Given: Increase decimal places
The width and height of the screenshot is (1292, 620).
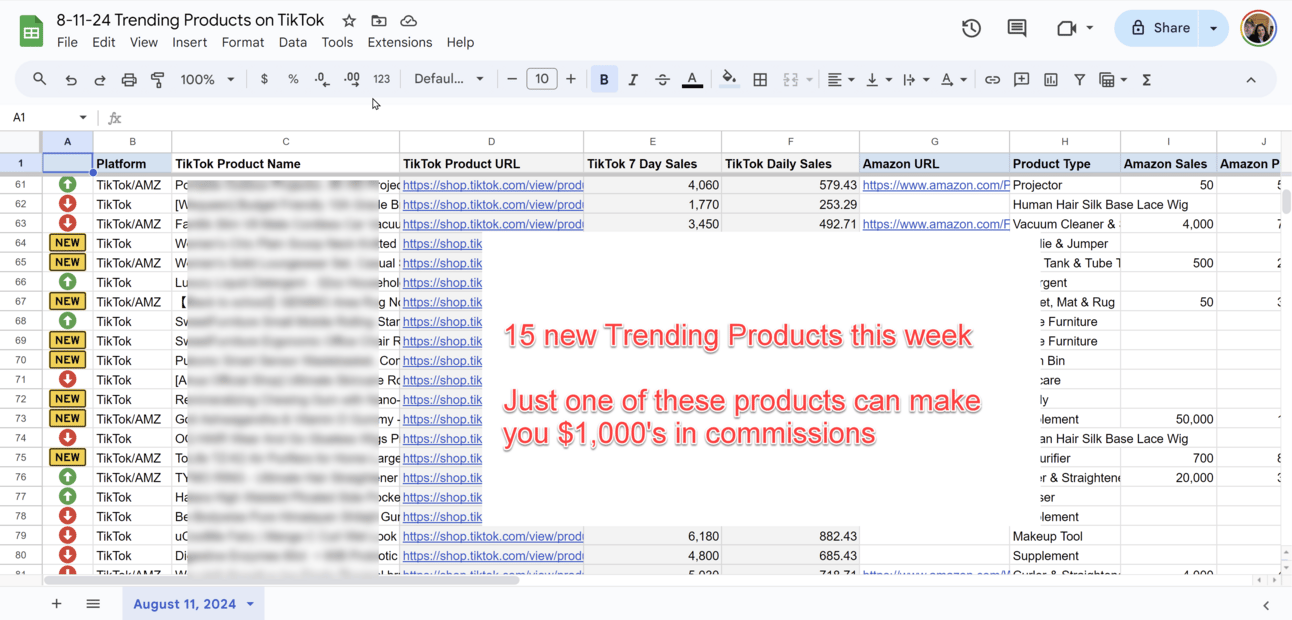Looking at the screenshot, I should (352, 79).
